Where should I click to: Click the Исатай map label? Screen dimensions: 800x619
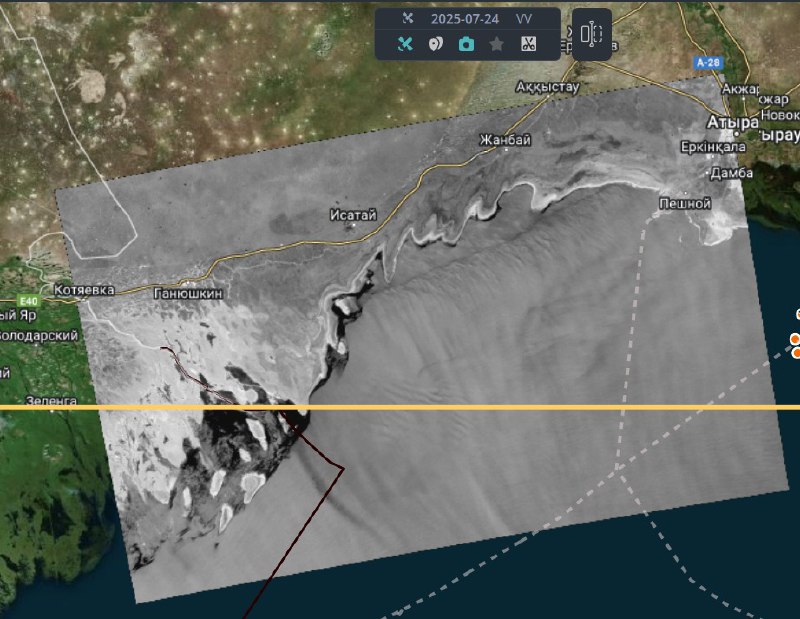(353, 215)
